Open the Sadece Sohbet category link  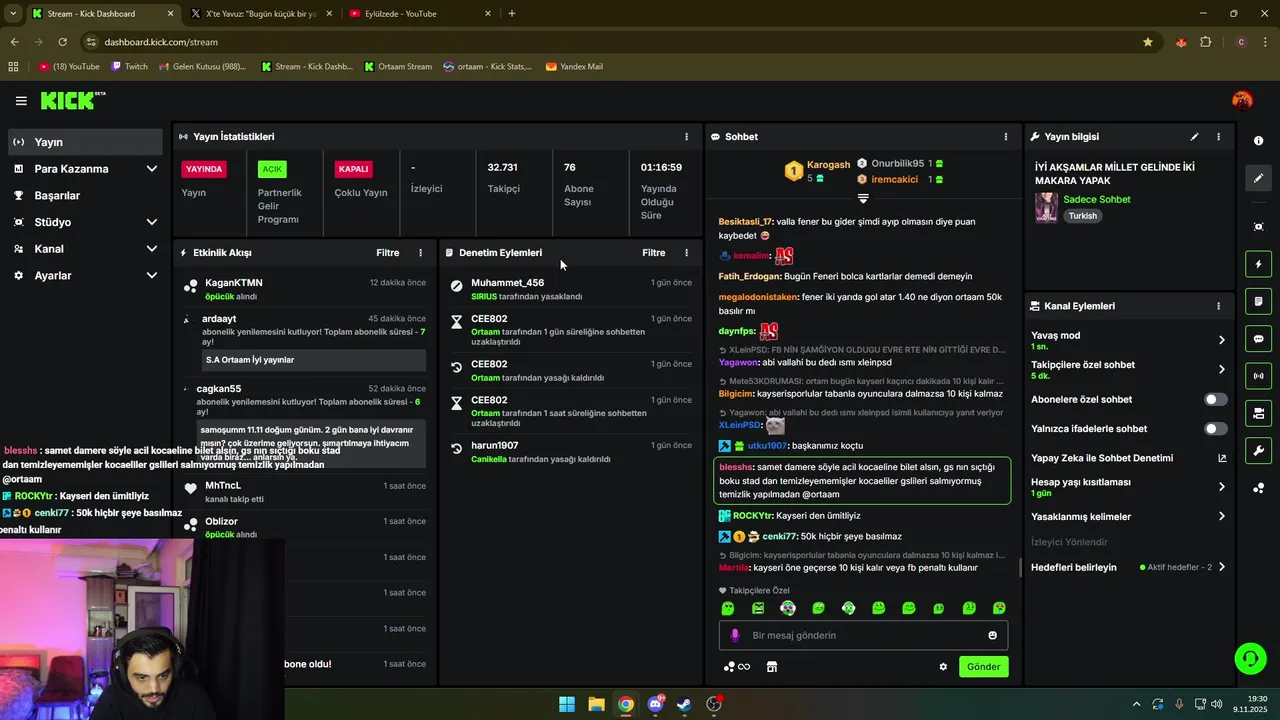1097,199
